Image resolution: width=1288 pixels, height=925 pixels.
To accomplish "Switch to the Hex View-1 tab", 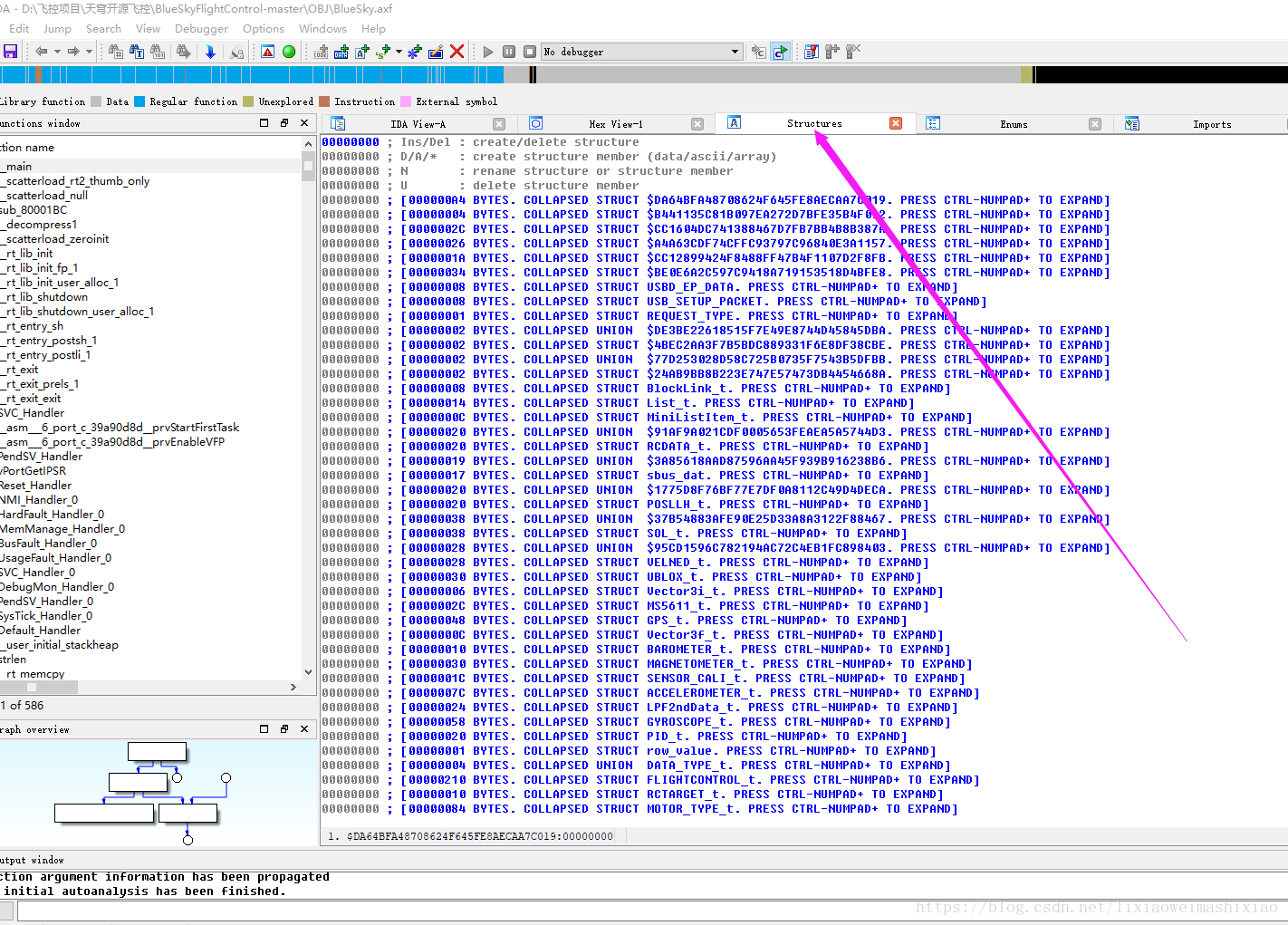I will (615, 124).
